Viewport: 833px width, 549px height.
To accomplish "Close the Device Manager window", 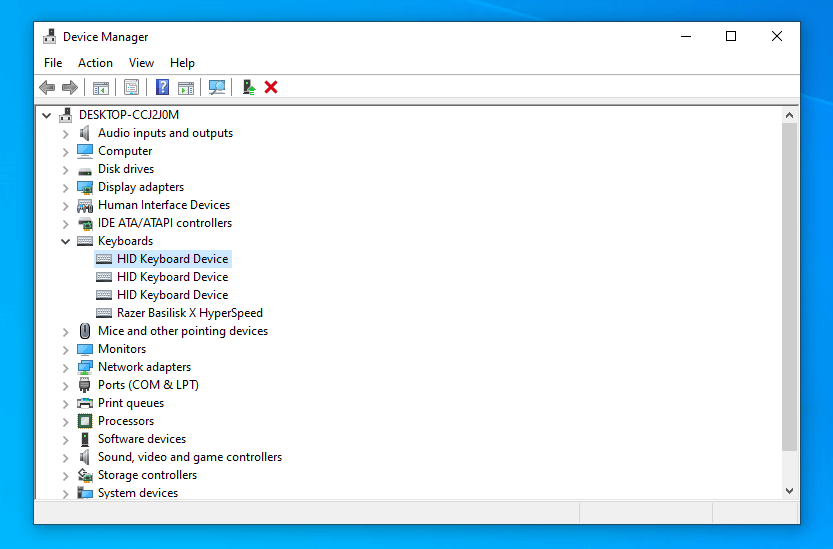I will point(777,36).
